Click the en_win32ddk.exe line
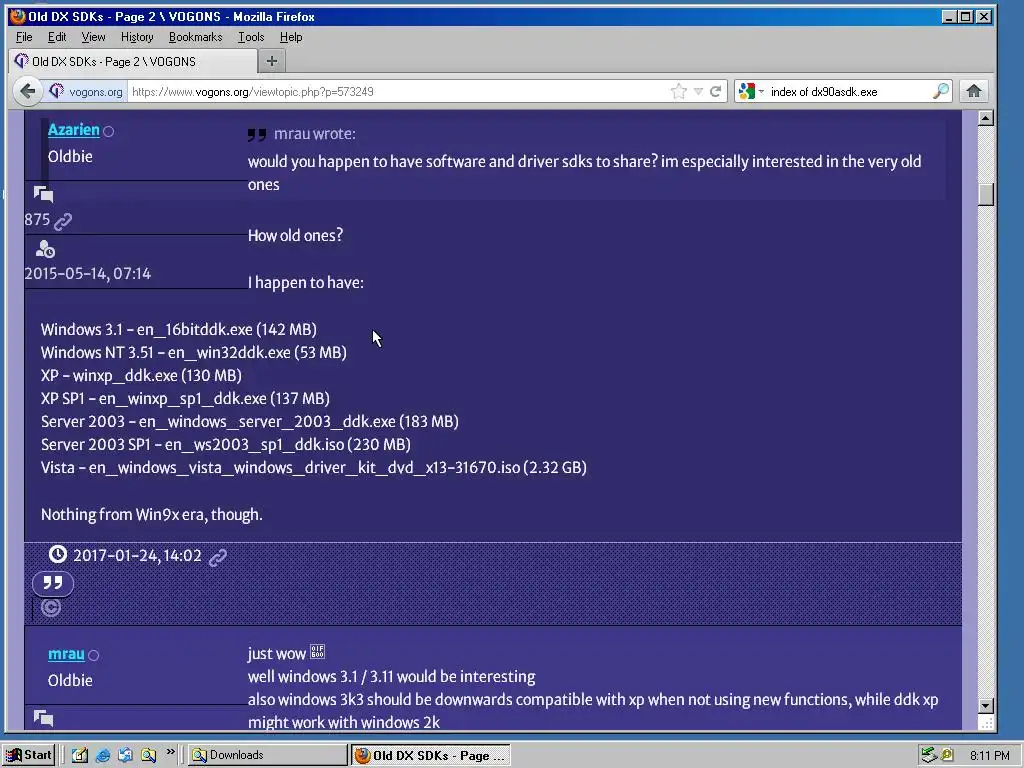1024x768 pixels. 193,352
